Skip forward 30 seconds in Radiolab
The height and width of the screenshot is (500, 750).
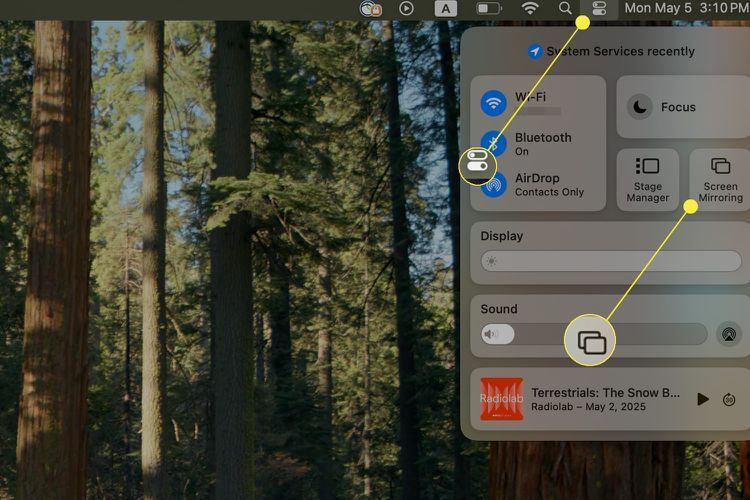tap(730, 399)
